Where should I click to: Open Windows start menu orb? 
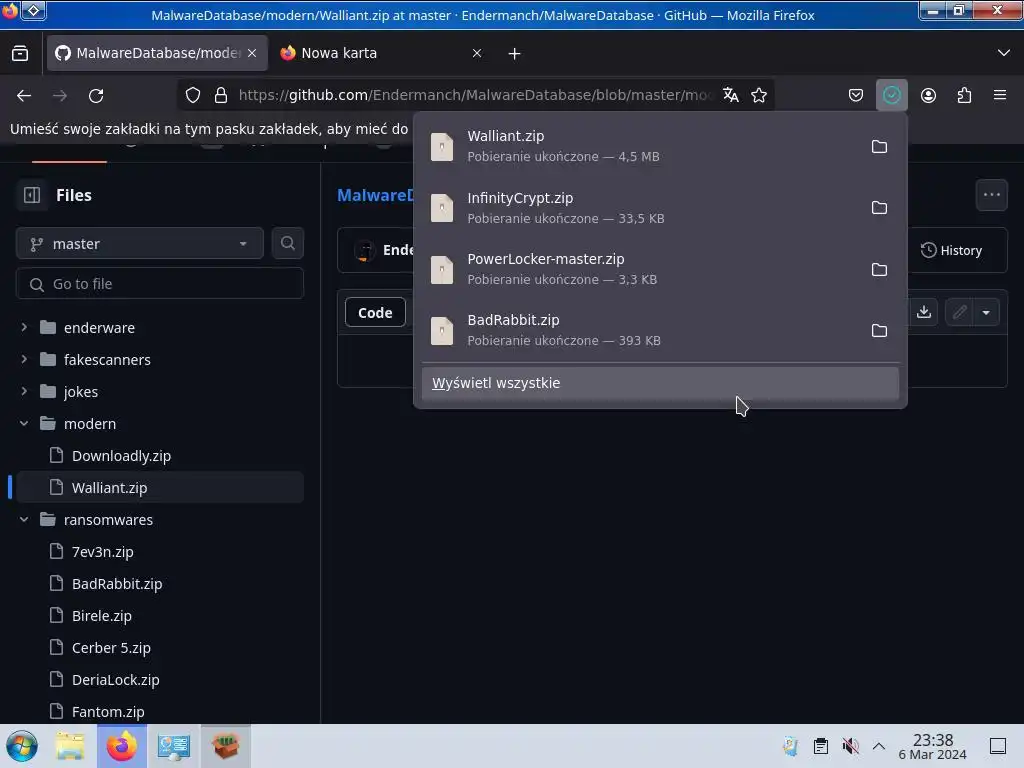[22, 746]
